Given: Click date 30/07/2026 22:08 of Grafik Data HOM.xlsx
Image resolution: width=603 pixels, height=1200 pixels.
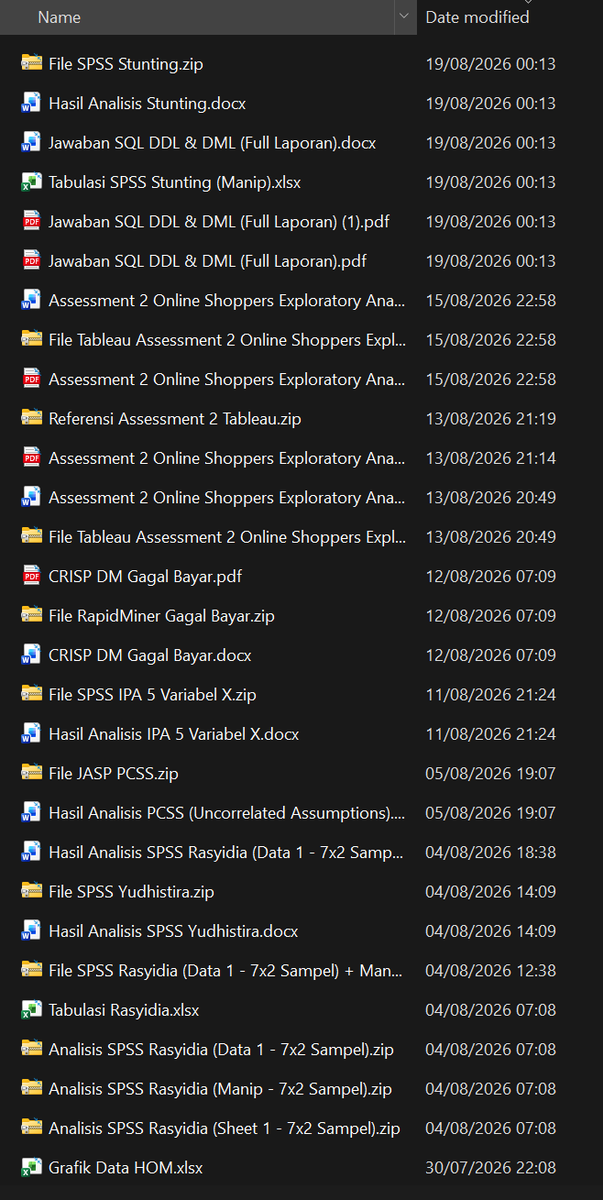Looking at the screenshot, I should click(491, 1167).
